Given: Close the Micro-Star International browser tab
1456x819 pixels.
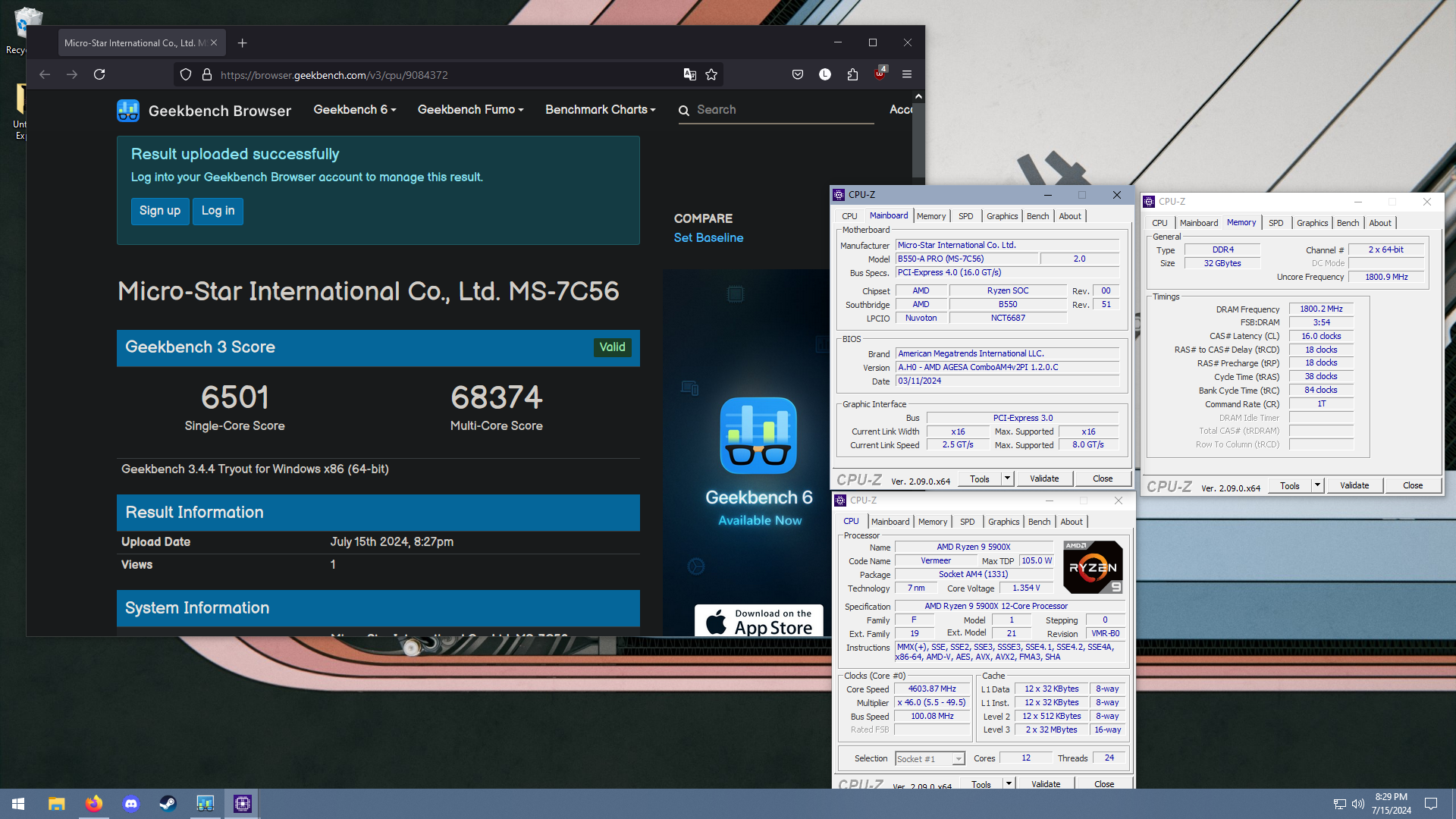Looking at the screenshot, I should (214, 43).
